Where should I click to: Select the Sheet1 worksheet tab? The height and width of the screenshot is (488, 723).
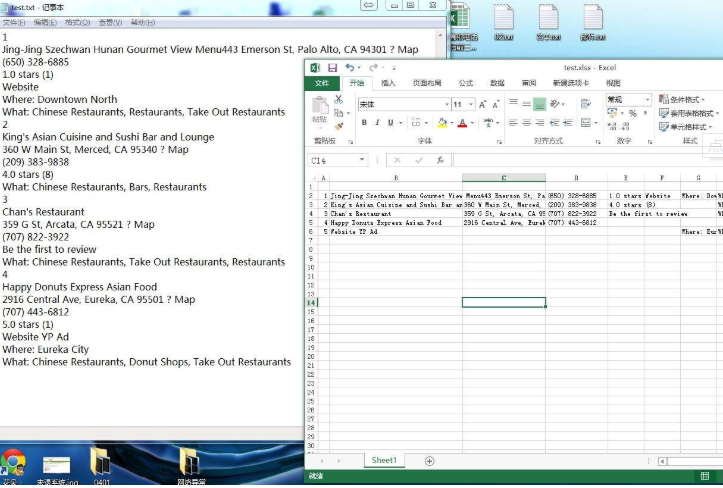384,460
